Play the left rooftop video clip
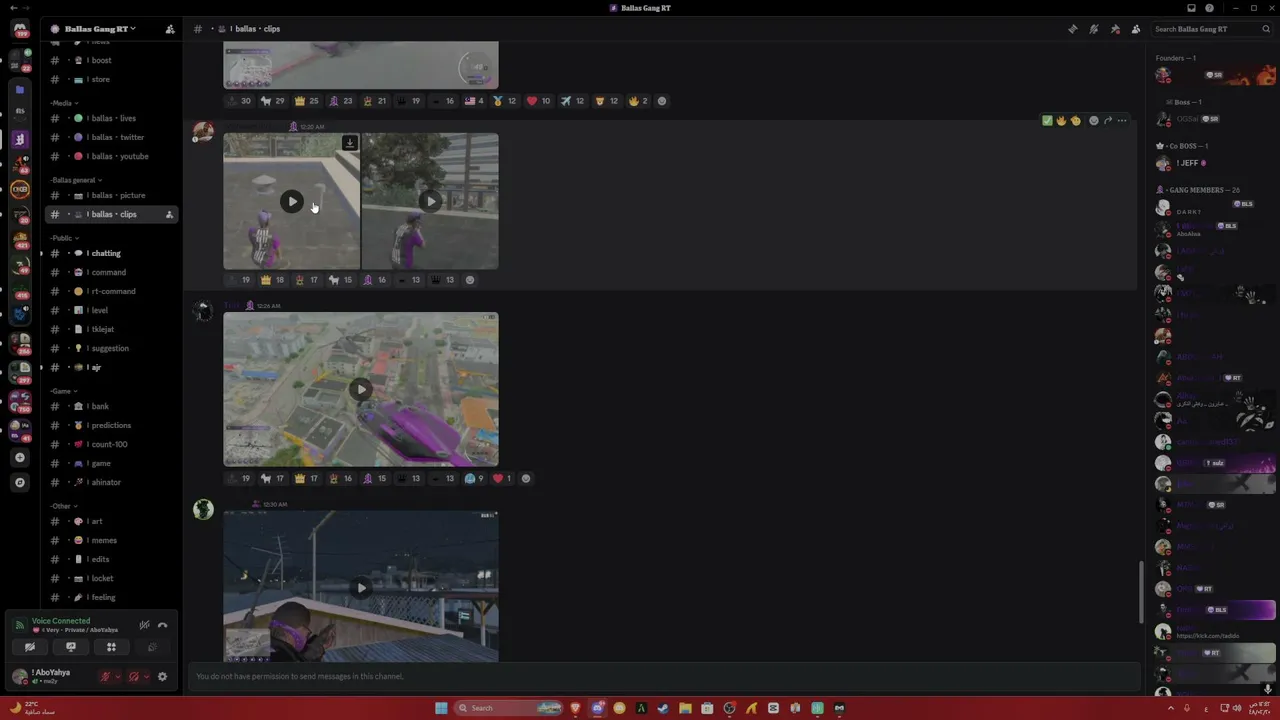Screen dimensions: 1280x720 (292, 201)
